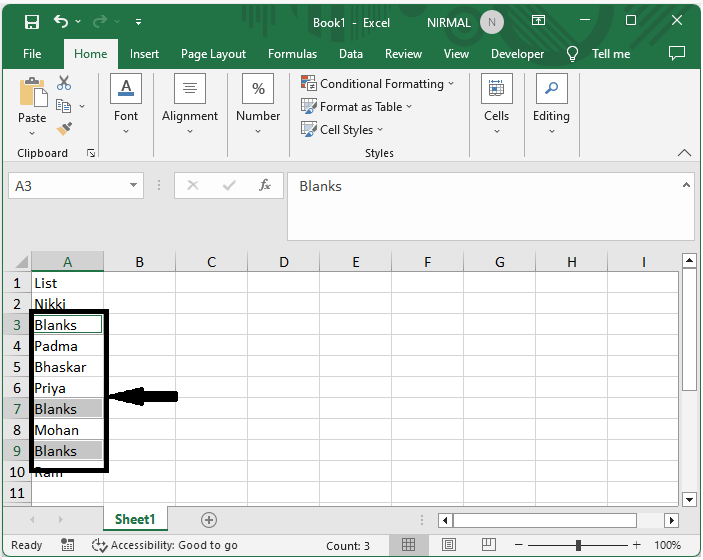Expand the Number group
The image size is (703, 560).
258,104
